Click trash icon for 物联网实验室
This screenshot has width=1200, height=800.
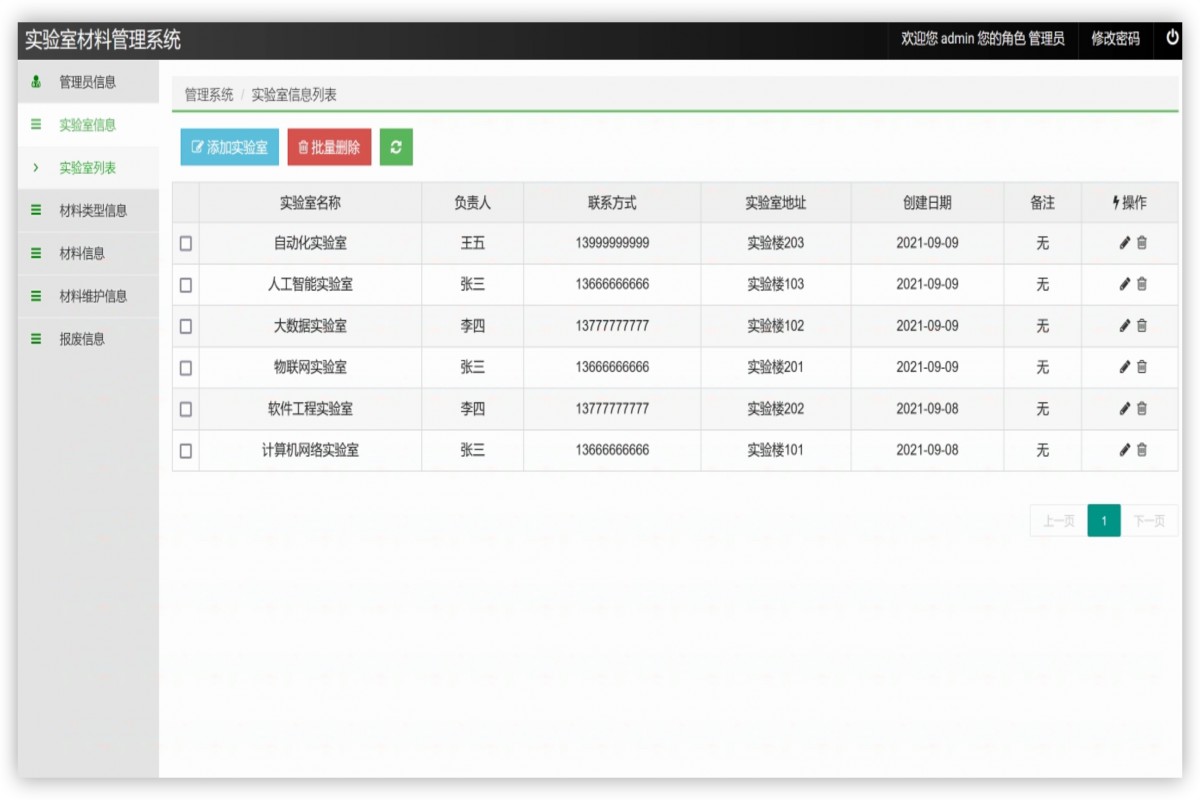(x=1142, y=367)
